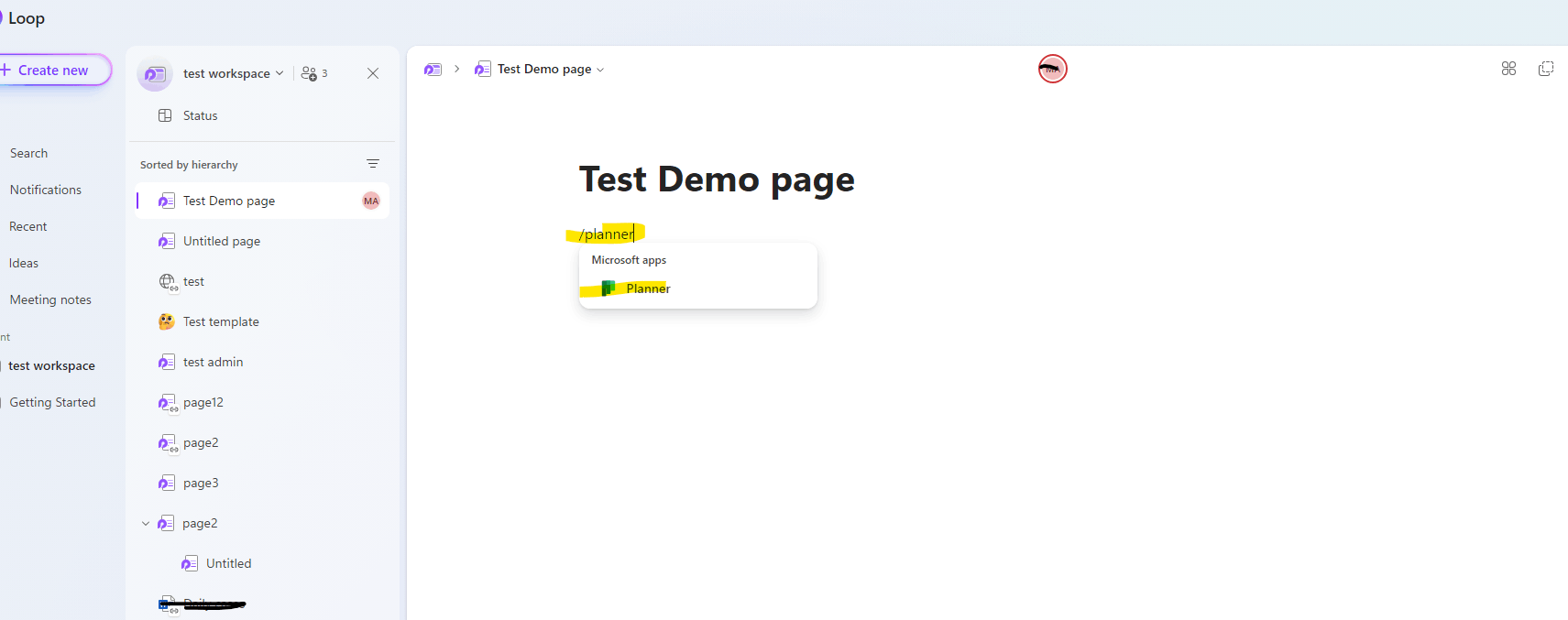
Task: Select test workspace in left navigation
Action: tap(51, 365)
